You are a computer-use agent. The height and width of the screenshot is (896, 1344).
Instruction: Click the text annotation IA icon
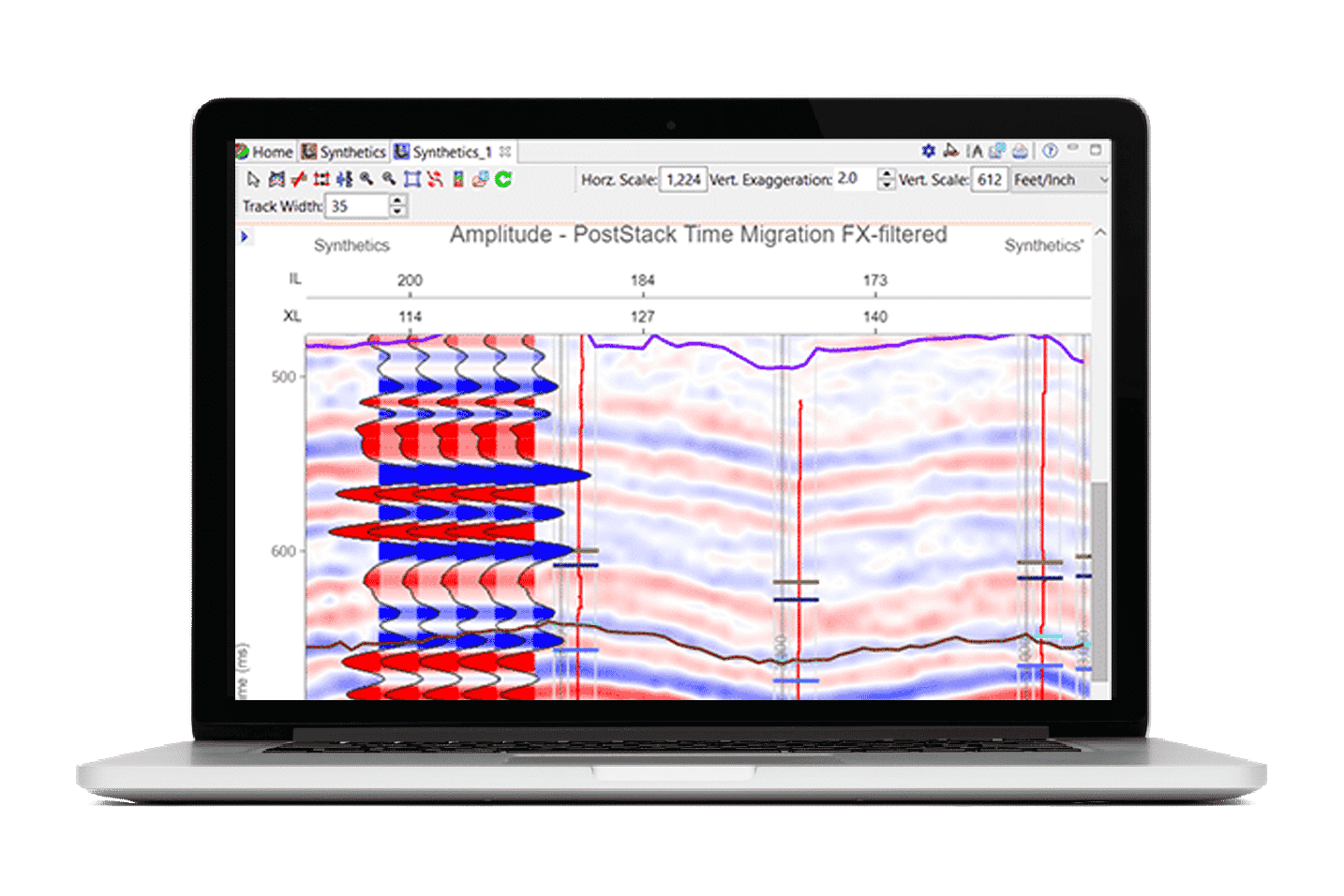[x=975, y=151]
